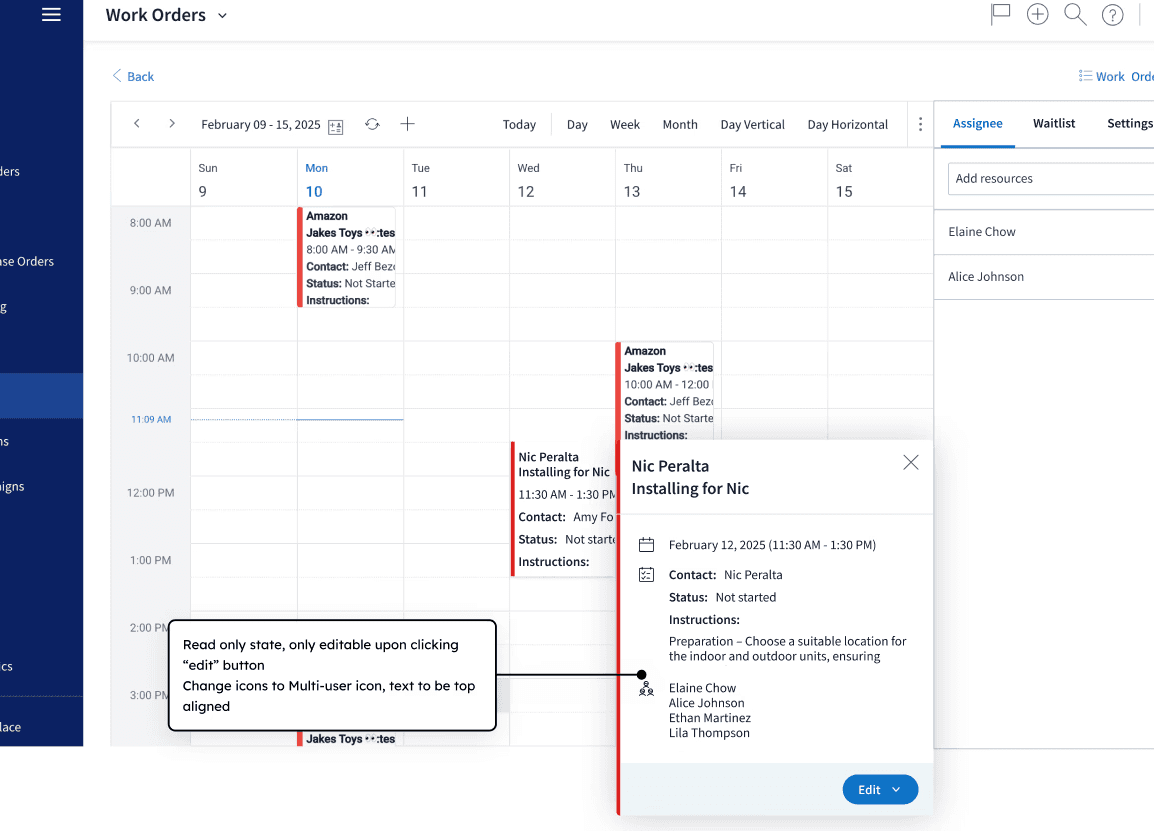
Task: Click the flag icon in header
Action: pos(1000,14)
